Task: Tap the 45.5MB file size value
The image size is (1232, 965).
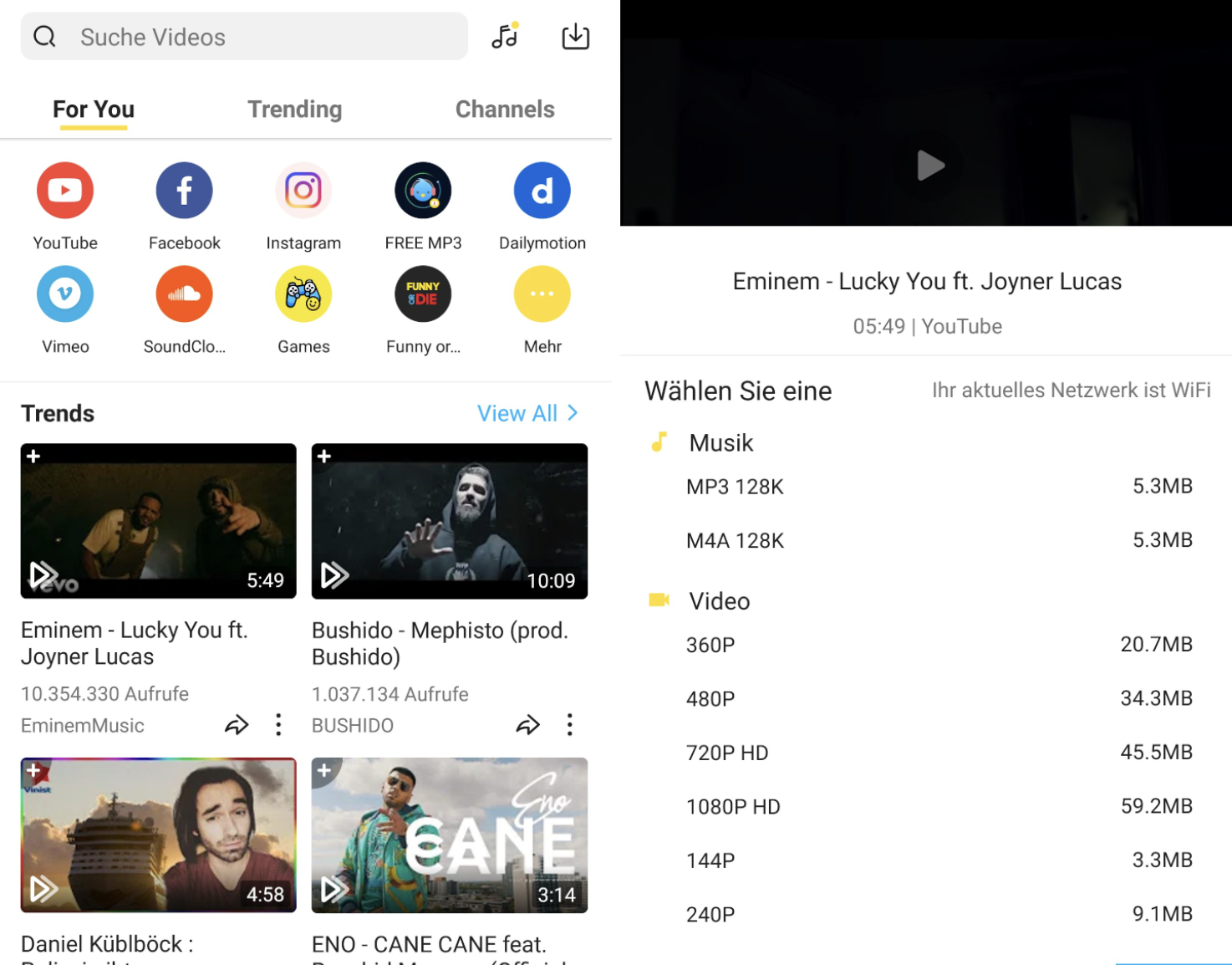Action: 1157,753
